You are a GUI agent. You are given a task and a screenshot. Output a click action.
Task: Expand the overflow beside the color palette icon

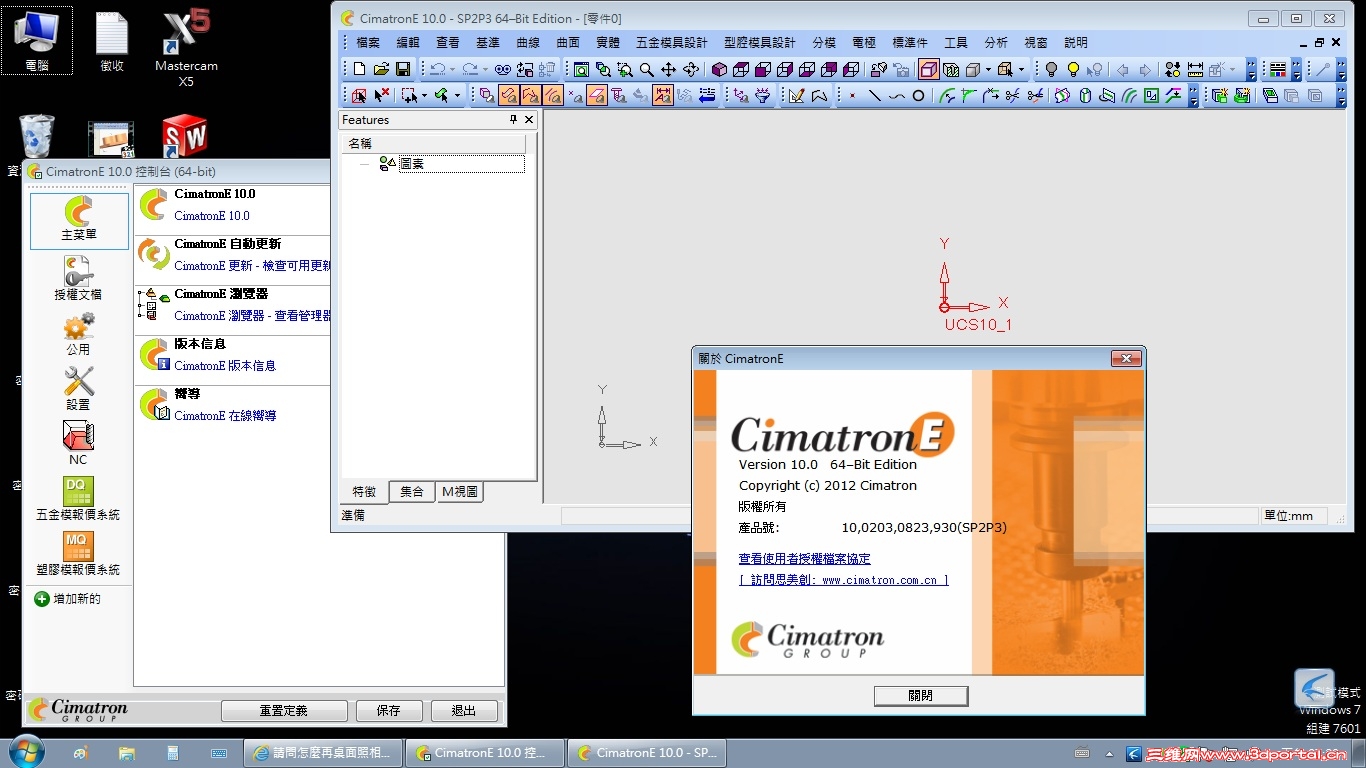1296,69
